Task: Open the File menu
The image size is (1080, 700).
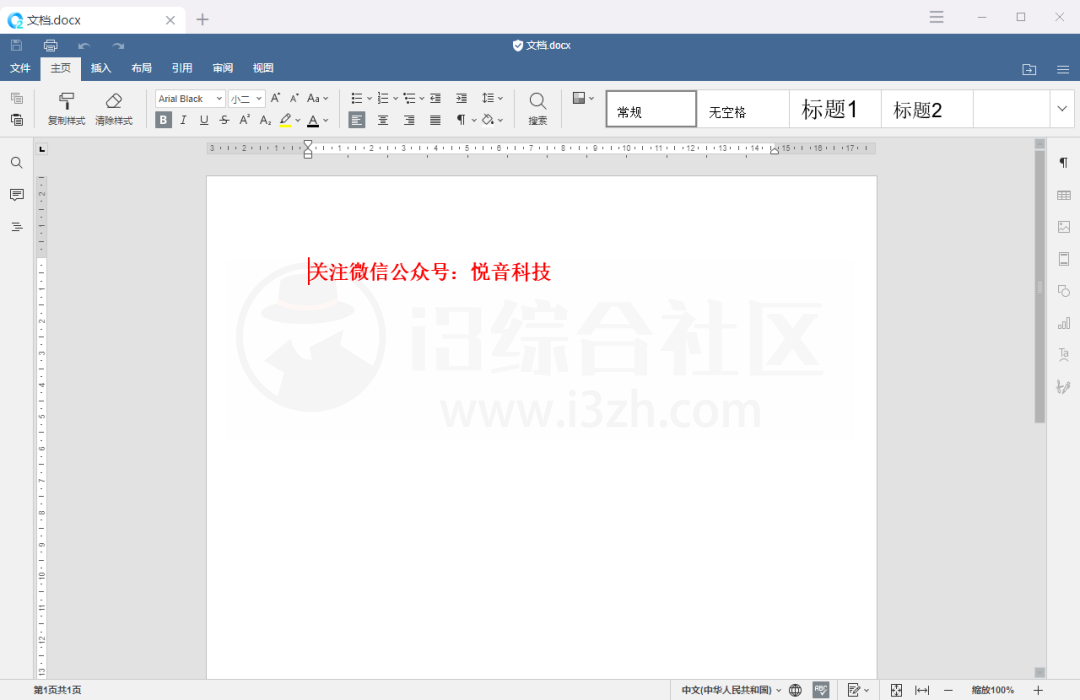Action: click(20, 68)
